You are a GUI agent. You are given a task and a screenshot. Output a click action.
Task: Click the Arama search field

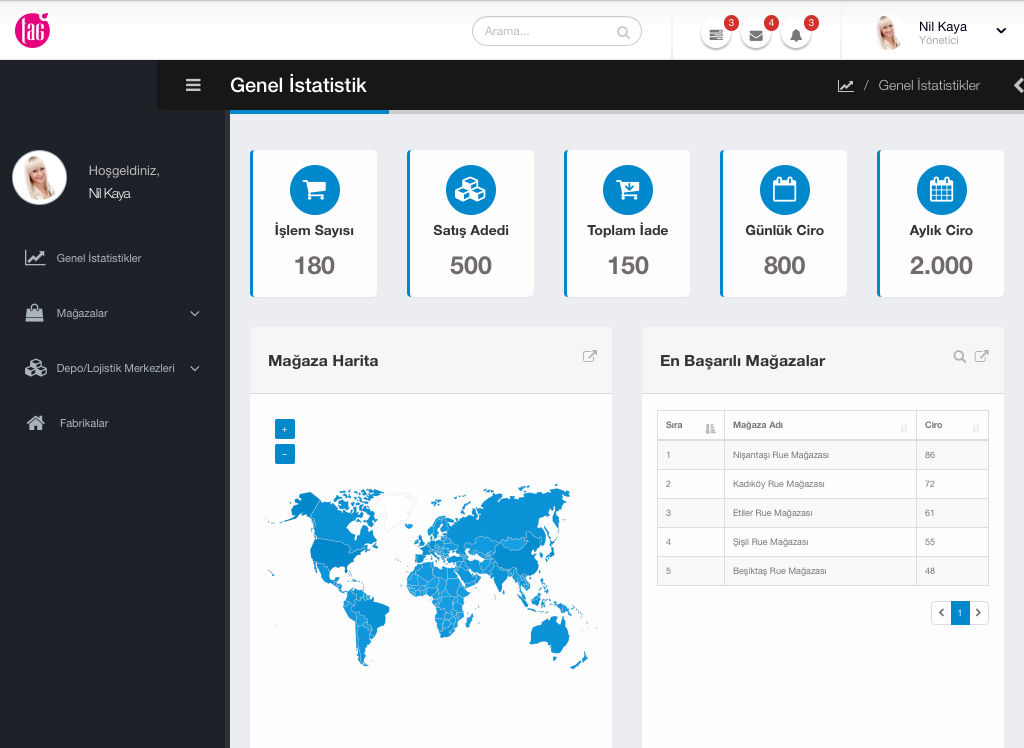pos(548,31)
